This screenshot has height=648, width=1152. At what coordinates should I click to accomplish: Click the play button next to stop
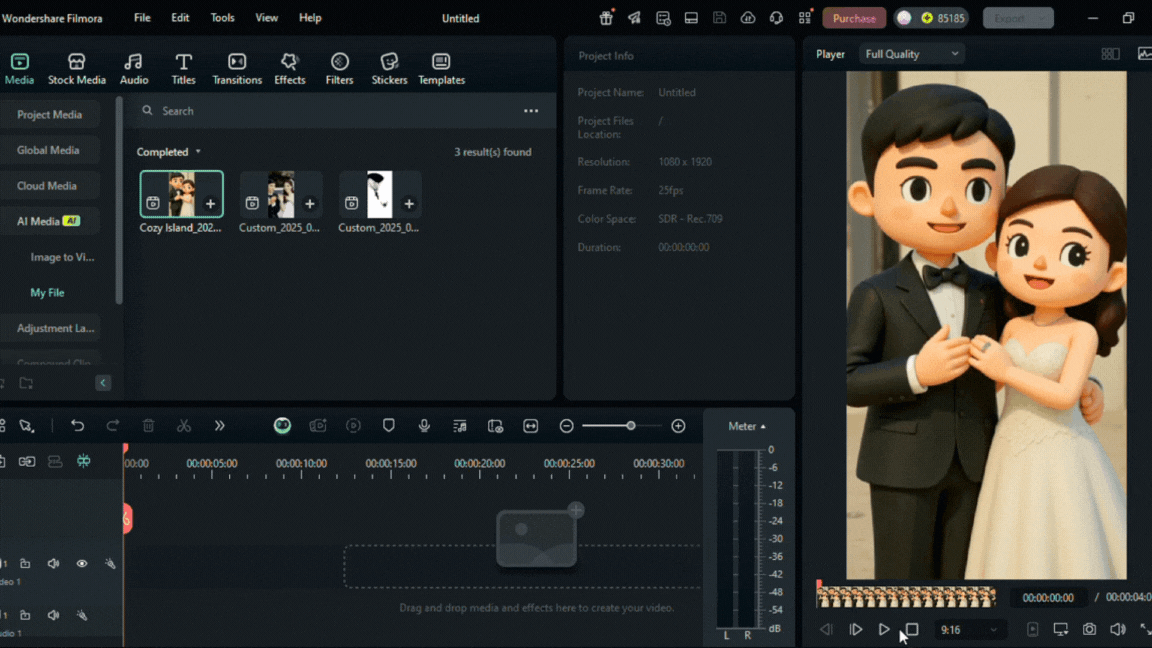pyautogui.click(x=884, y=630)
